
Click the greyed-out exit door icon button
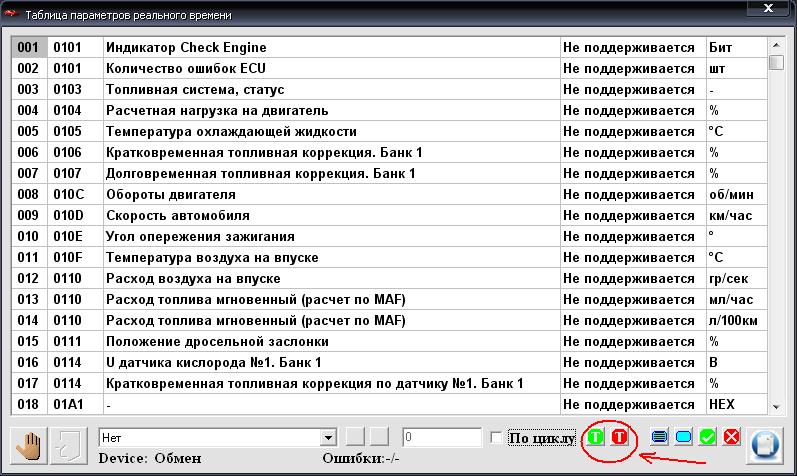tap(70, 445)
